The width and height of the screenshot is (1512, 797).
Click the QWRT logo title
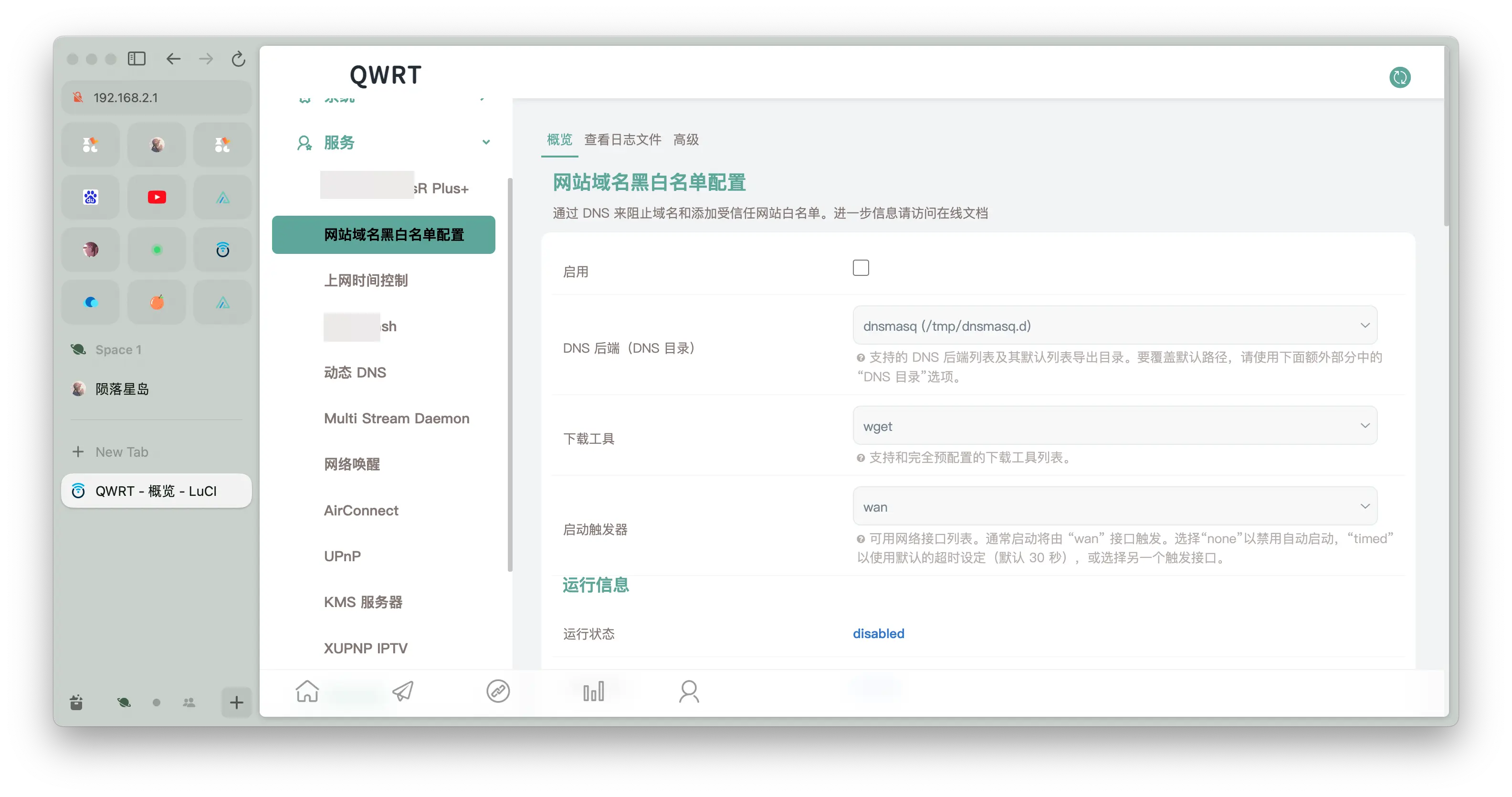(x=386, y=75)
